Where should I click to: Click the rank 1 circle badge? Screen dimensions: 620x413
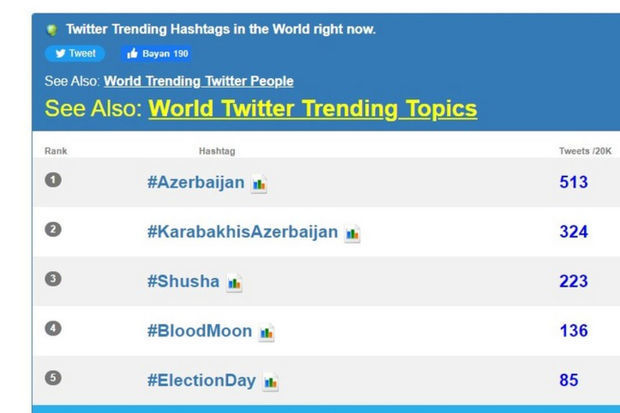(x=54, y=180)
